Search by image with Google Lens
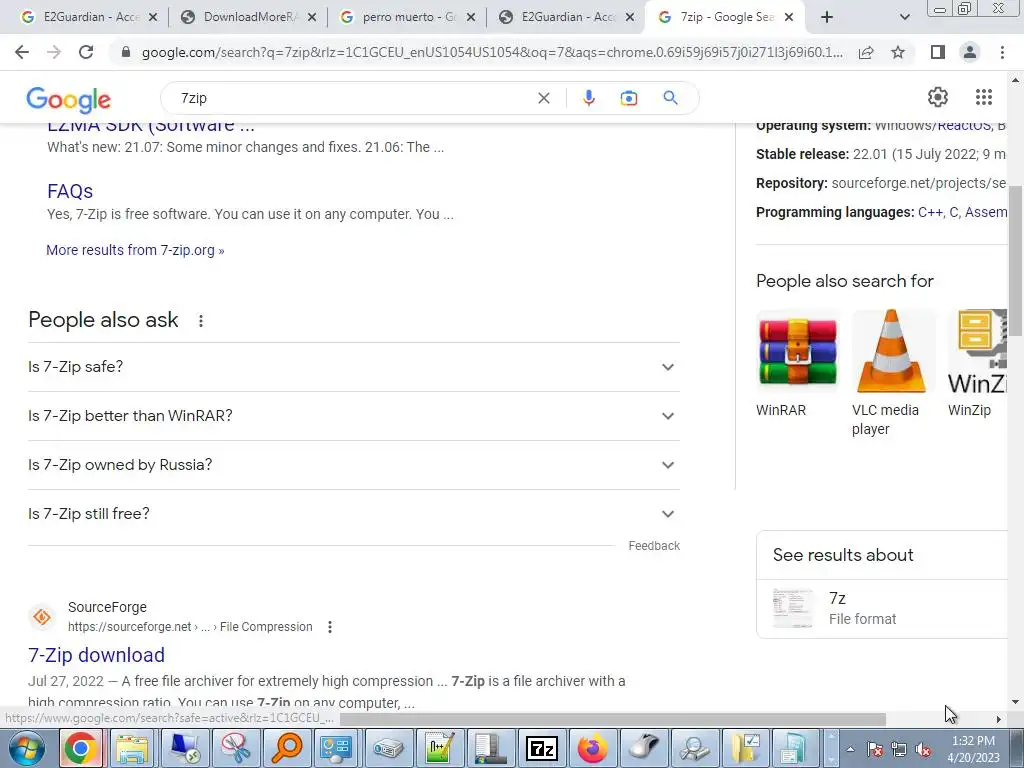Screen dimensions: 1024x768 pos(628,98)
